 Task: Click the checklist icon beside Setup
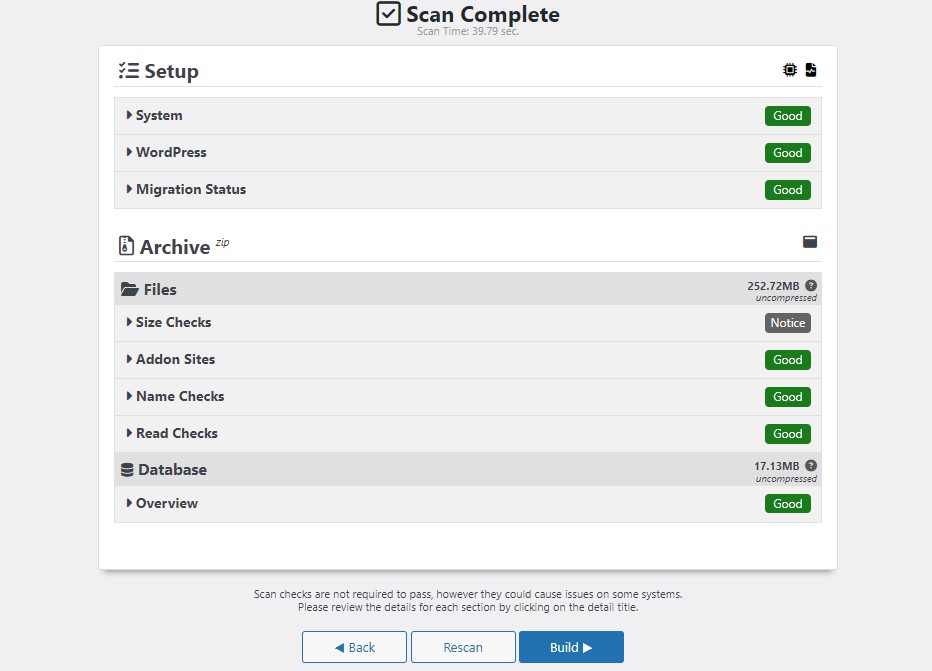tap(128, 70)
